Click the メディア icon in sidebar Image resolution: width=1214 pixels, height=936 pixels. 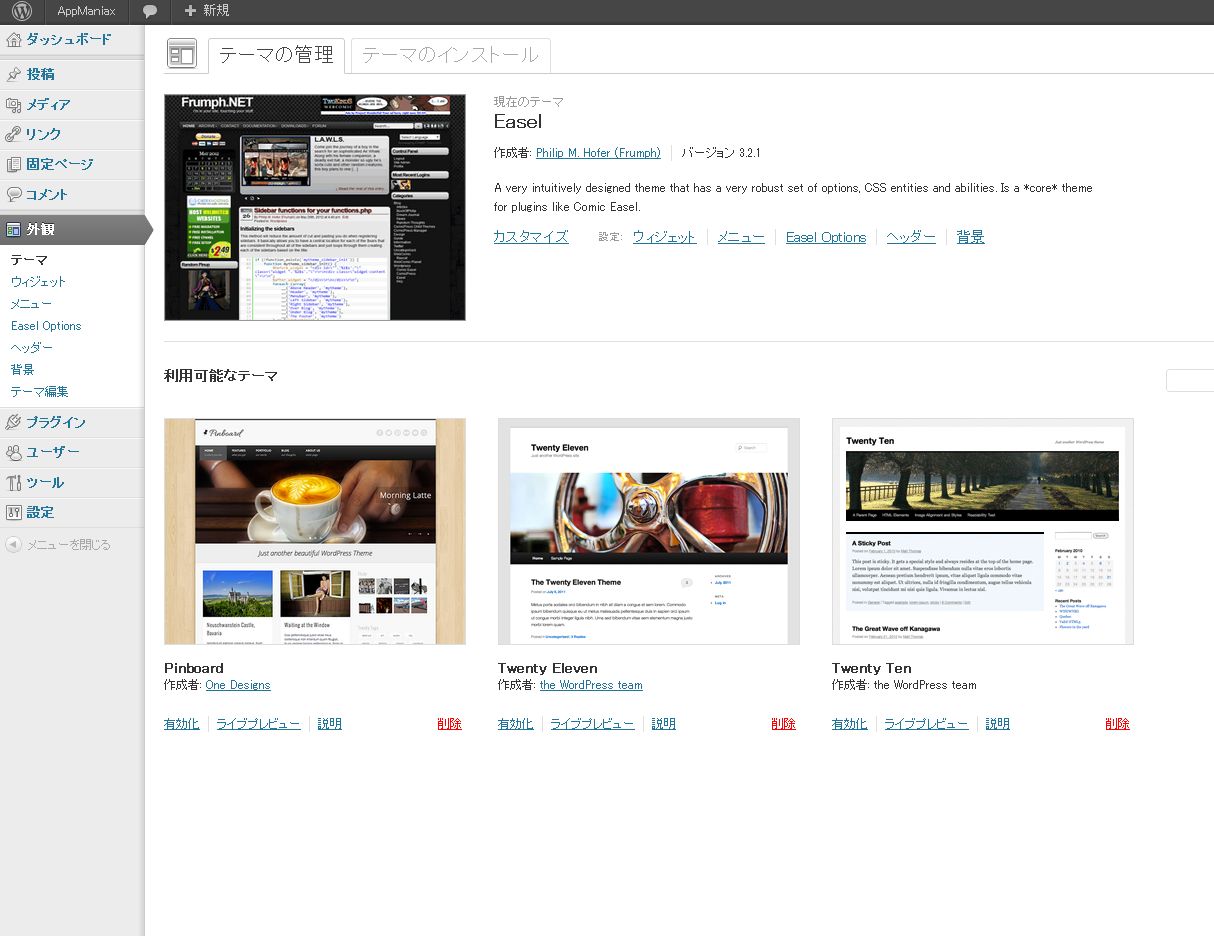tap(14, 104)
